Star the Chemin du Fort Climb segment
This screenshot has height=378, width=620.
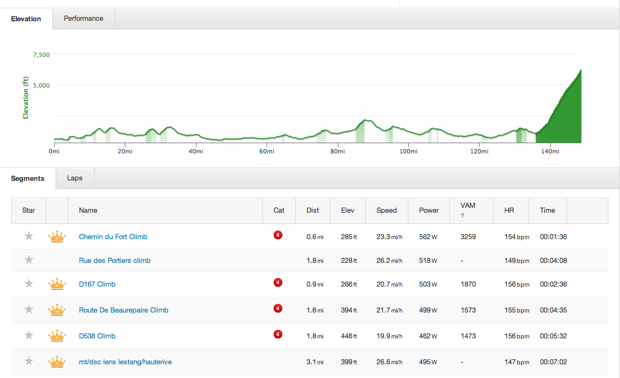28,236
